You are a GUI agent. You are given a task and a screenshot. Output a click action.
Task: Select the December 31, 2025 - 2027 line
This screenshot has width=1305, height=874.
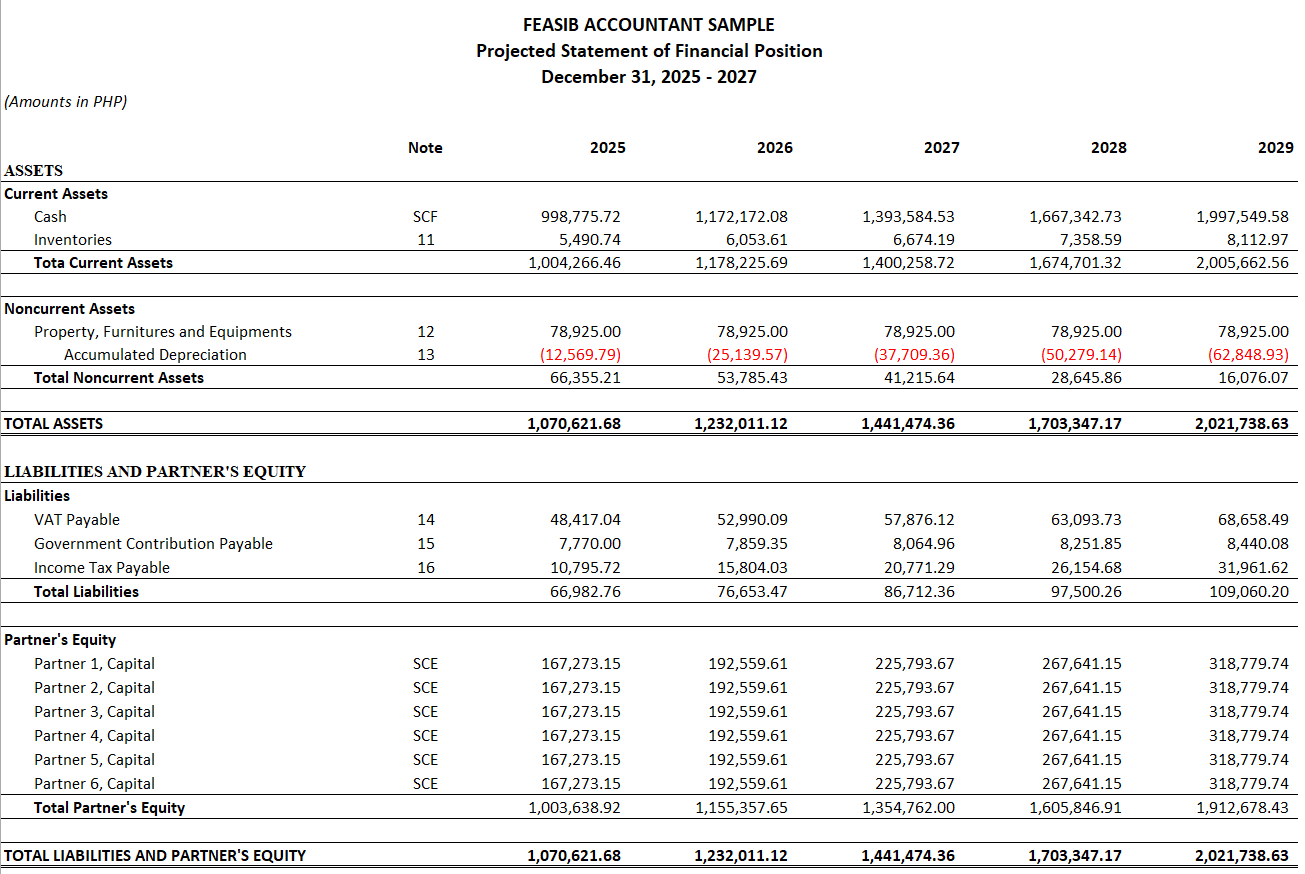pos(649,76)
